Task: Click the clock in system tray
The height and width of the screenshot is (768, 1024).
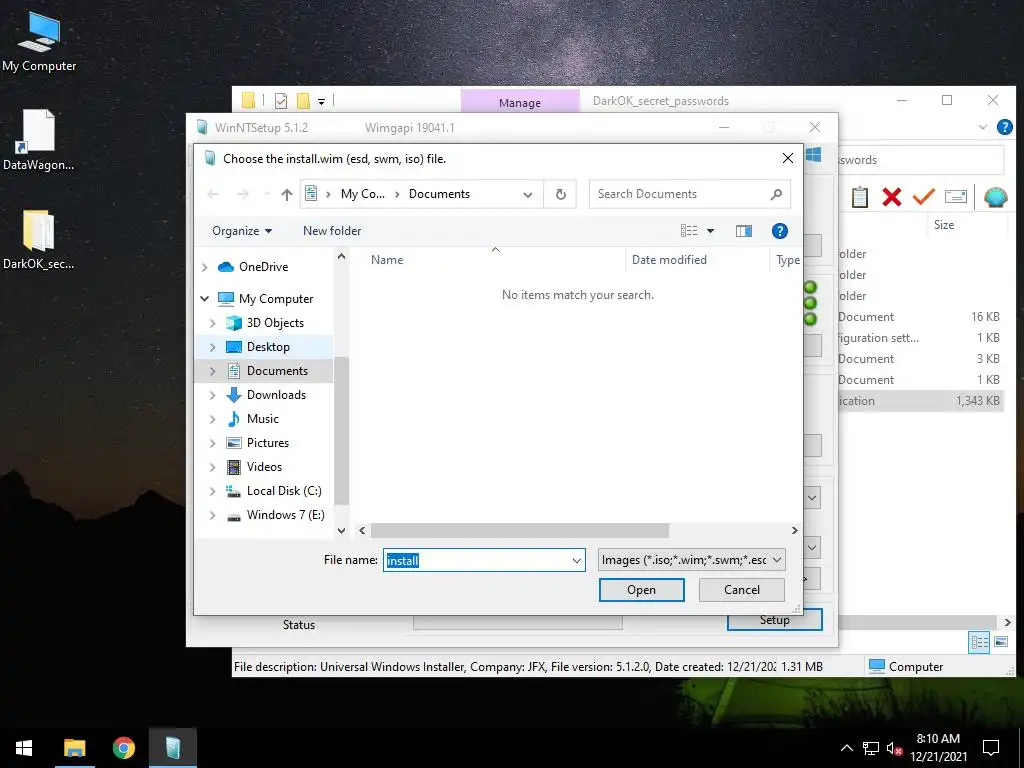Action: (x=938, y=748)
